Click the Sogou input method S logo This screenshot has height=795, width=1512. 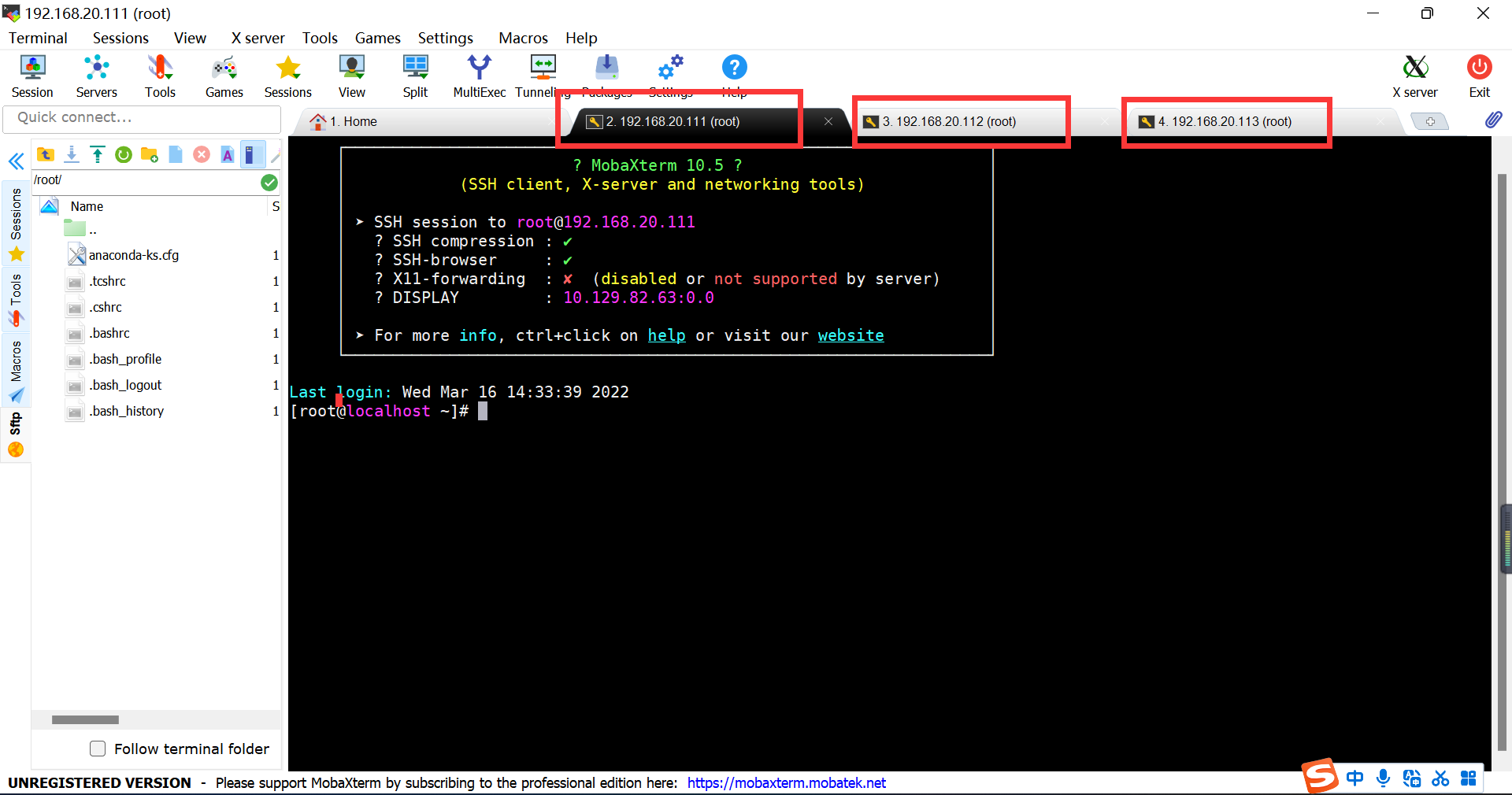pos(1320,776)
